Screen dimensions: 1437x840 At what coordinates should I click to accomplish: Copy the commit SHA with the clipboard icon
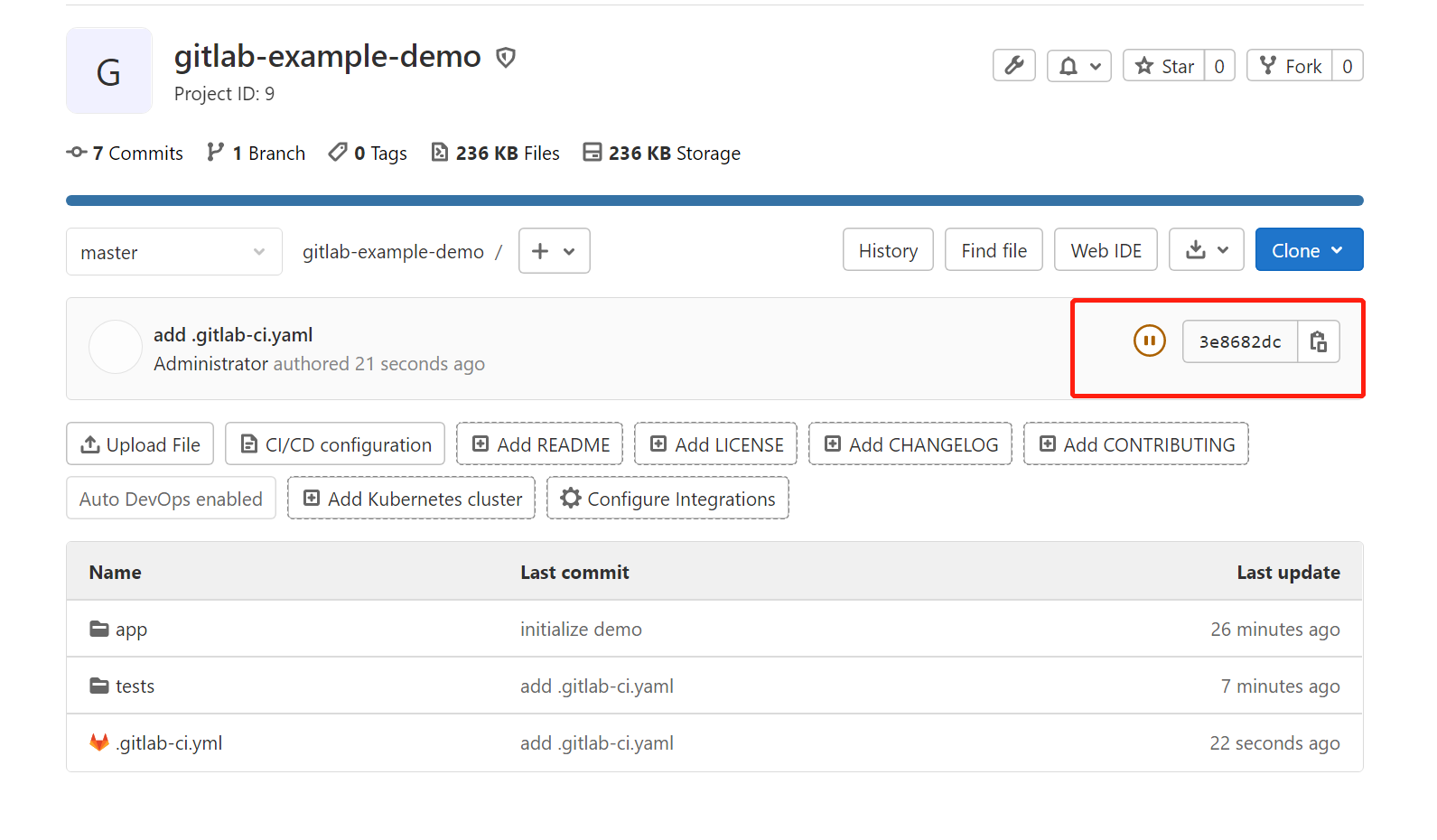[1319, 341]
